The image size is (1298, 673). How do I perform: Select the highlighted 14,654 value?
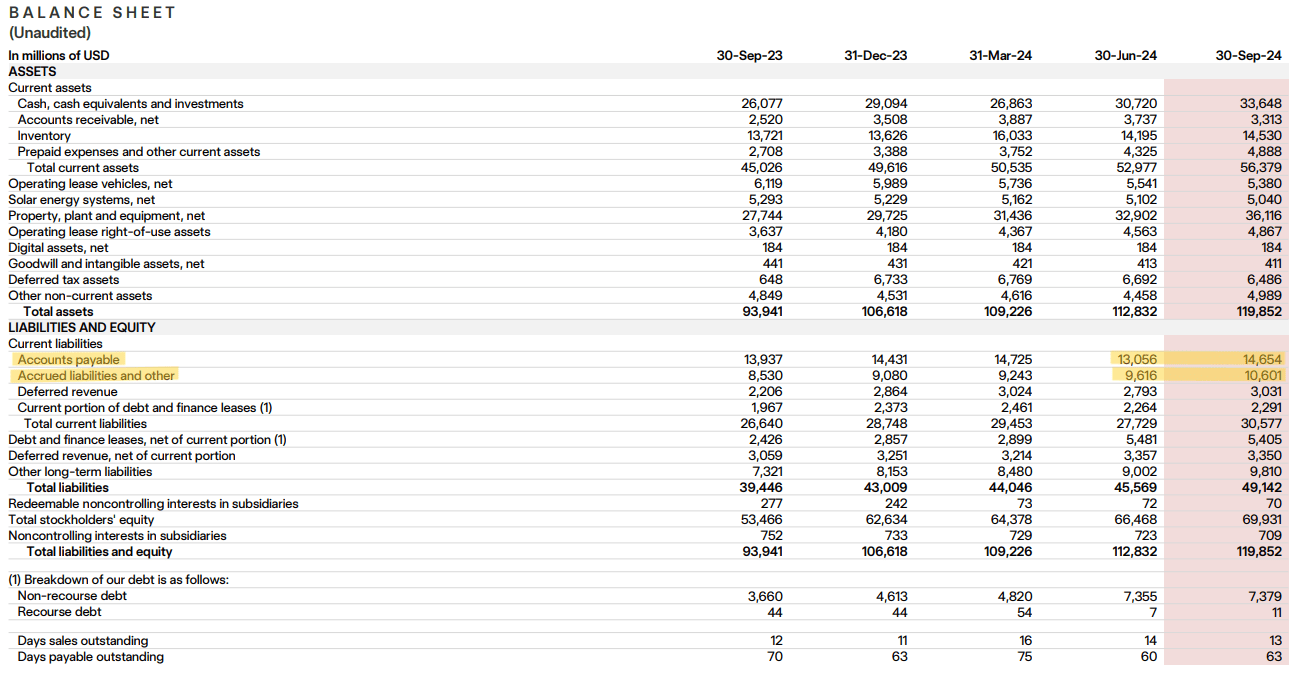tap(1261, 360)
